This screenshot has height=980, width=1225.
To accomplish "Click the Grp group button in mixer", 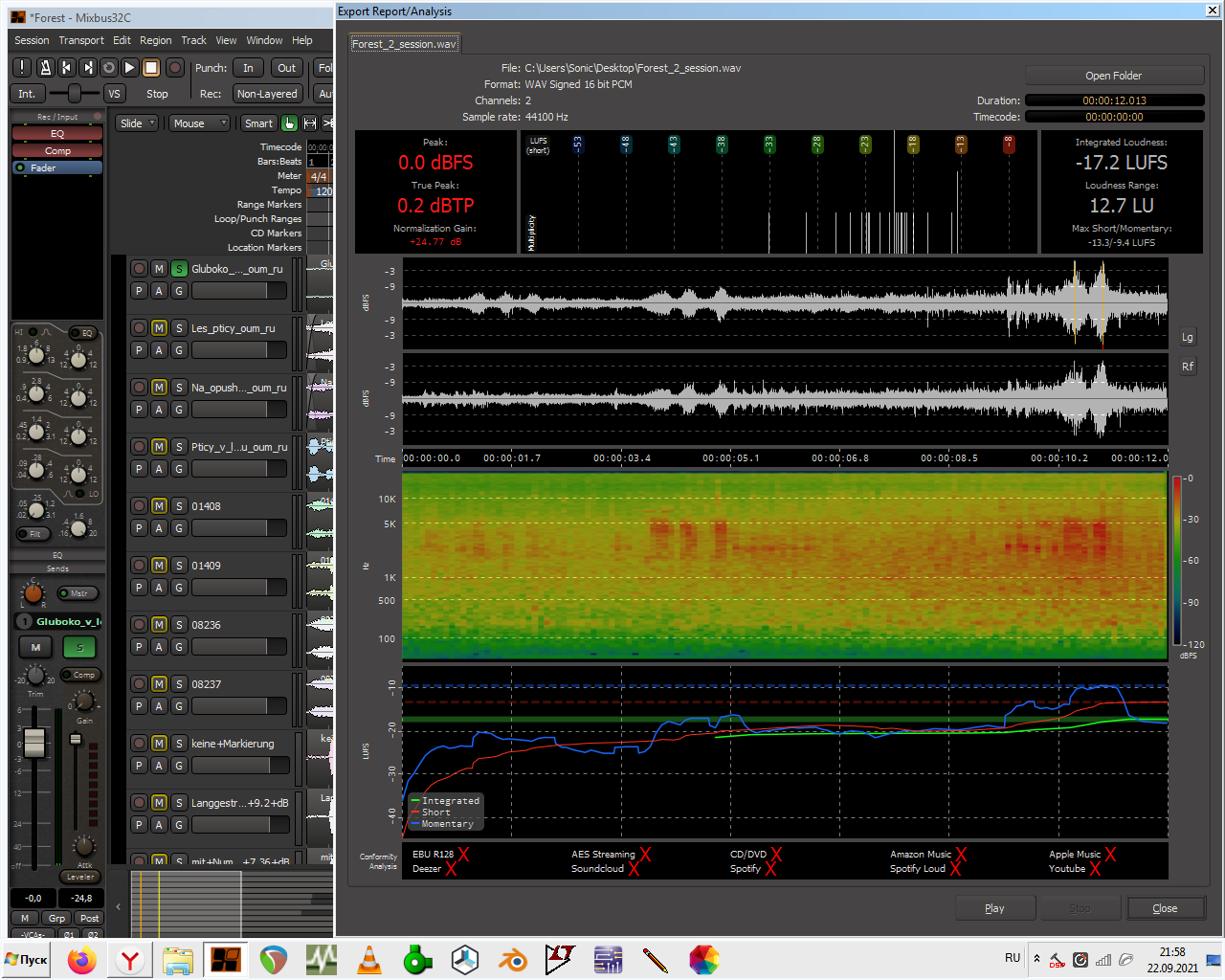I will pyautogui.click(x=57, y=918).
